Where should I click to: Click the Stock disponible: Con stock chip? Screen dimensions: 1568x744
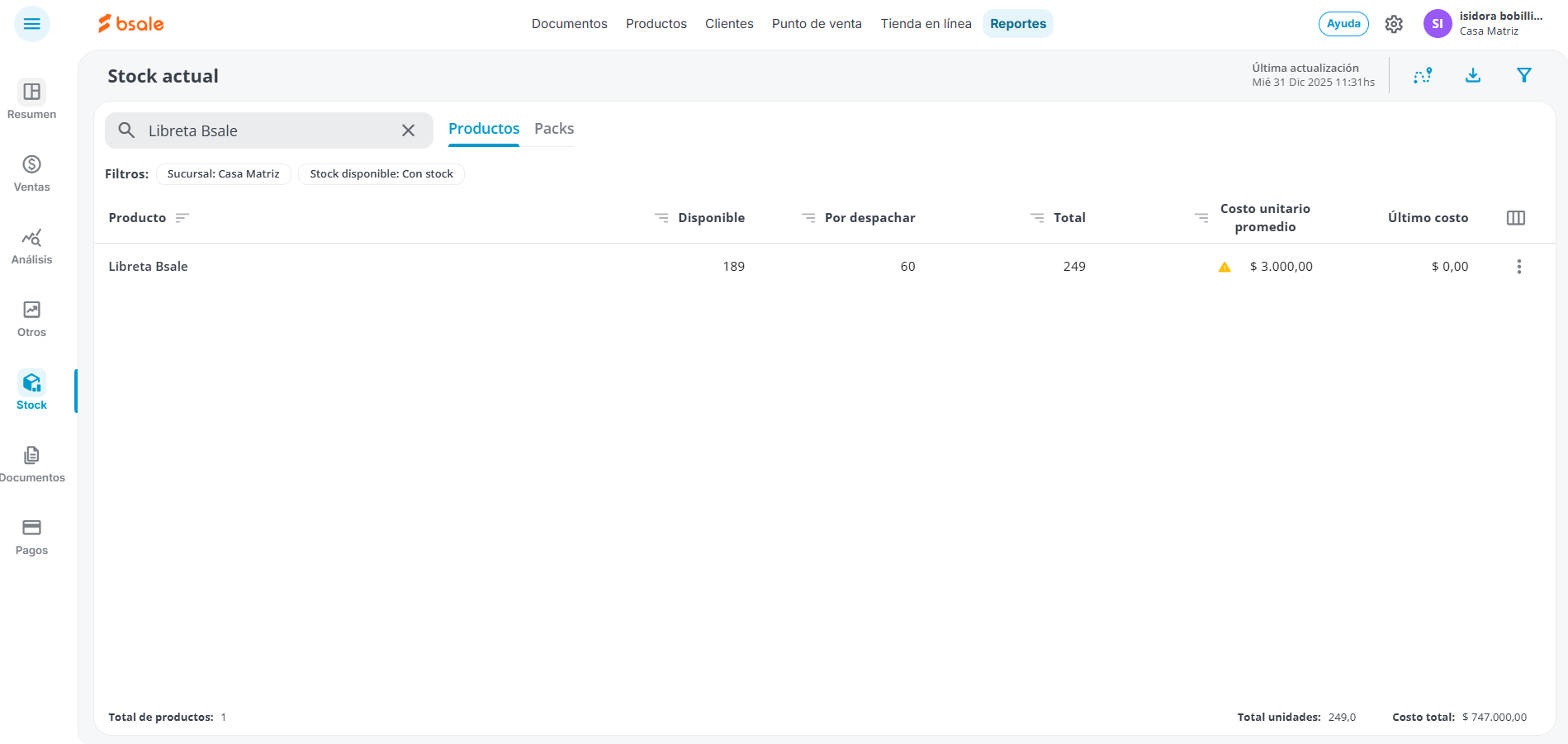381,174
